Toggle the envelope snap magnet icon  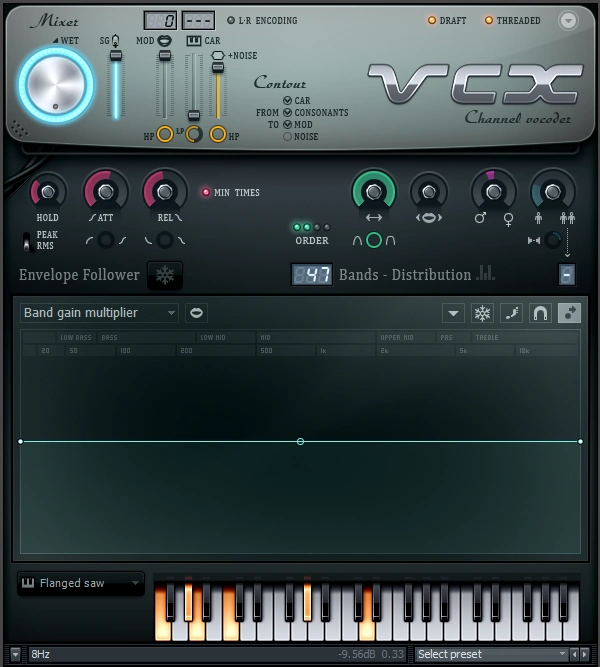pyautogui.click(x=540, y=314)
